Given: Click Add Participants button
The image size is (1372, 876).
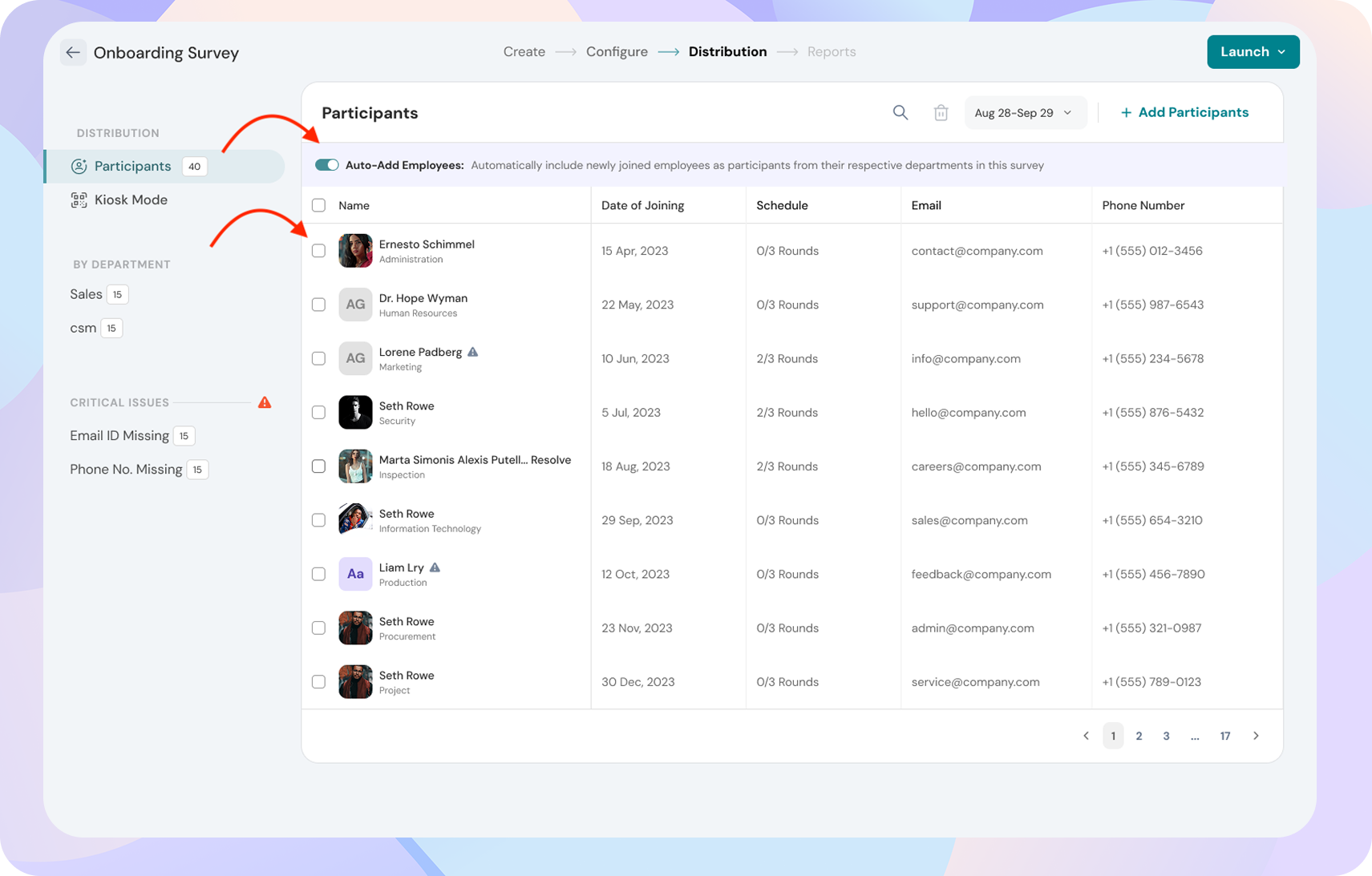Looking at the screenshot, I should pyautogui.click(x=1184, y=113).
